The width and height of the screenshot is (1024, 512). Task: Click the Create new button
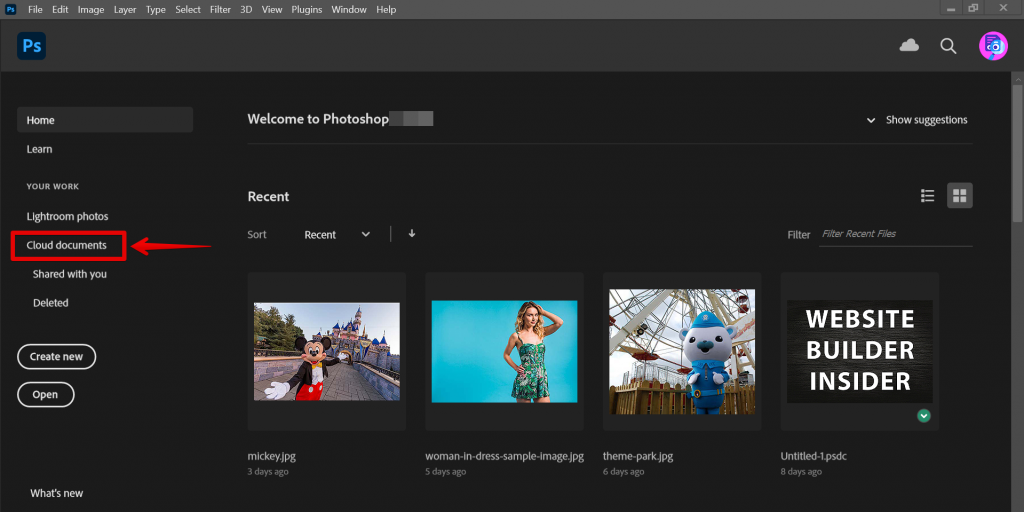click(56, 357)
